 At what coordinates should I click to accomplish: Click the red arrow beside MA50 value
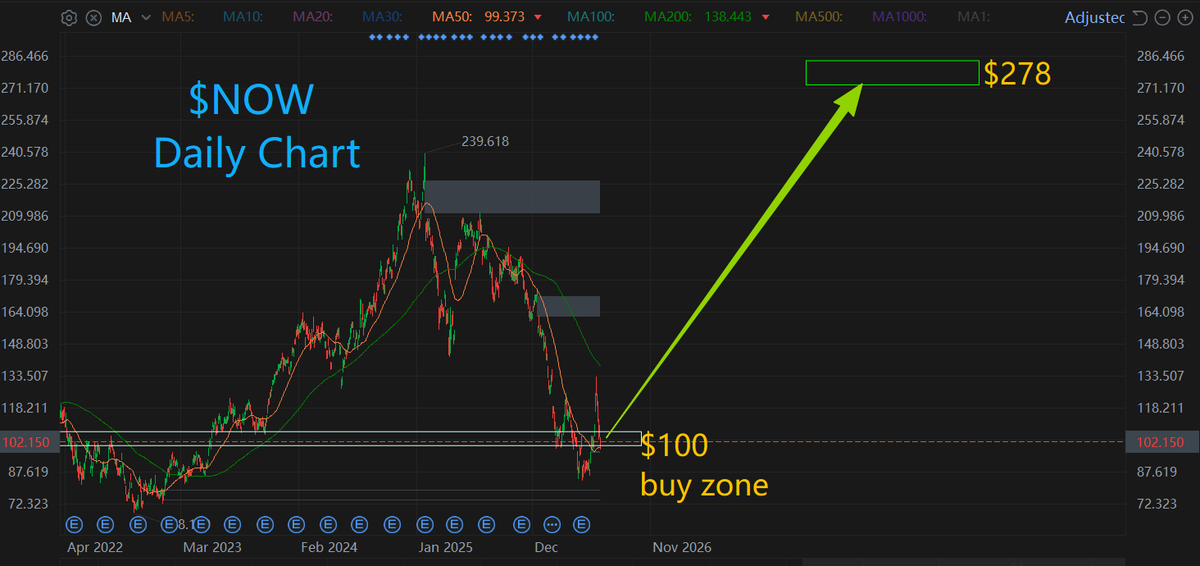(538, 18)
